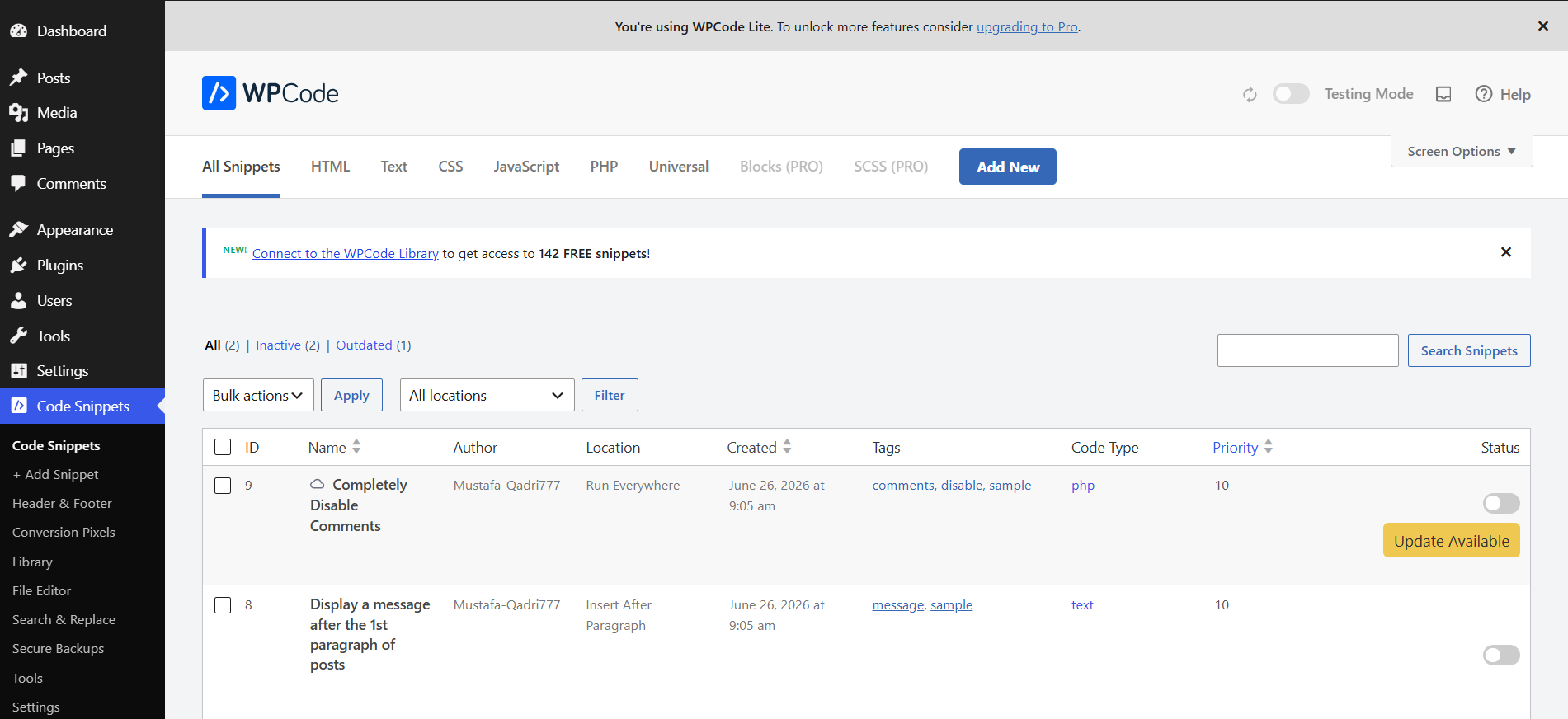Click the Posts pushpin icon
This screenshot has width=1568, height=719.
pos(19,78)
